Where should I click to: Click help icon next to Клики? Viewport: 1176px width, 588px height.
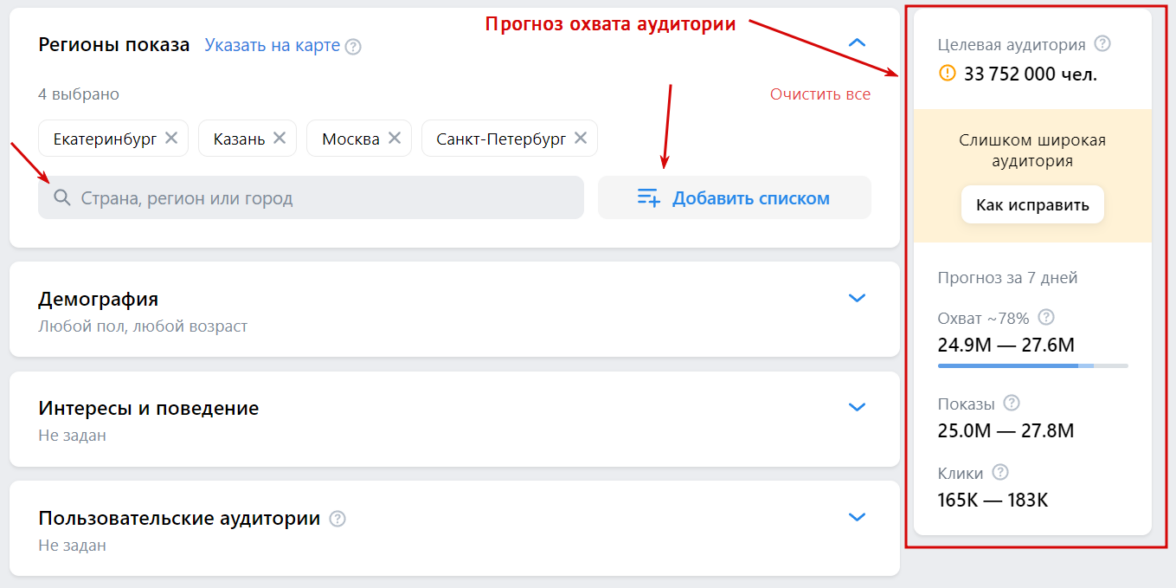1000,473
